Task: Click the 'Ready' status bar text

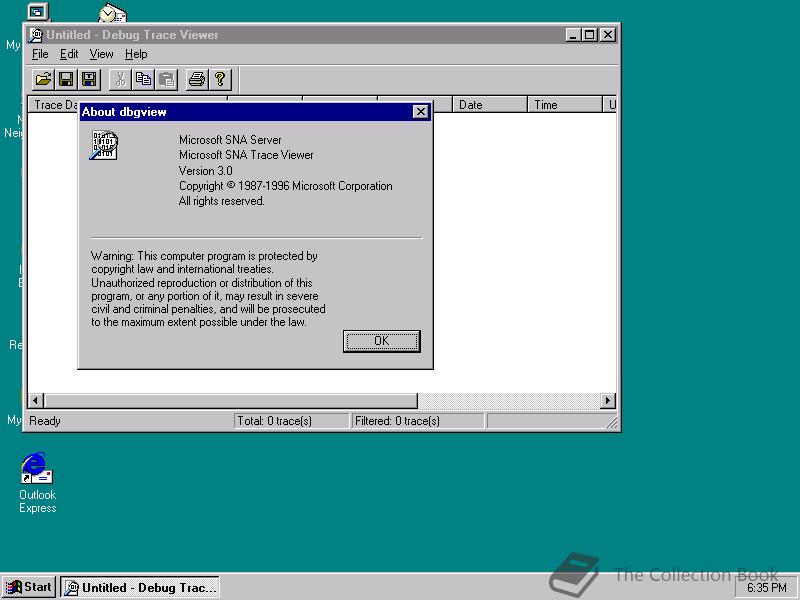Action: tap(45, 421)
